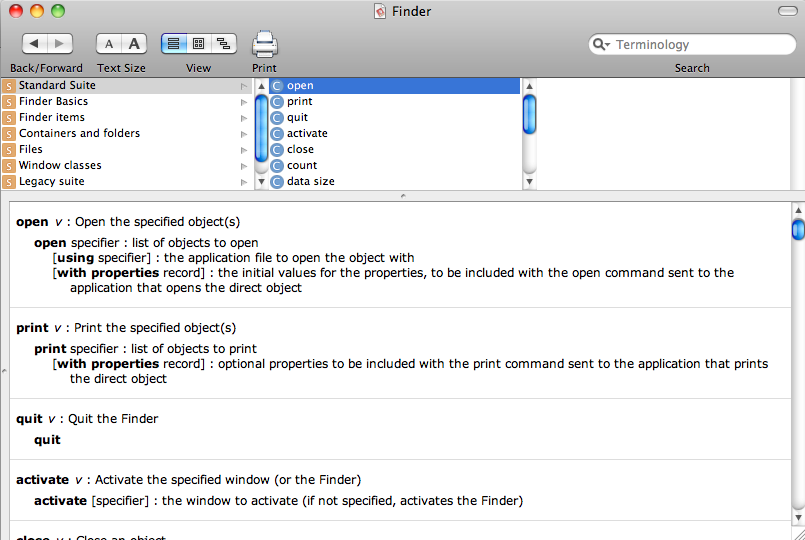Select the close command
The image size is (805, 540).
click(x=394, y=149)
